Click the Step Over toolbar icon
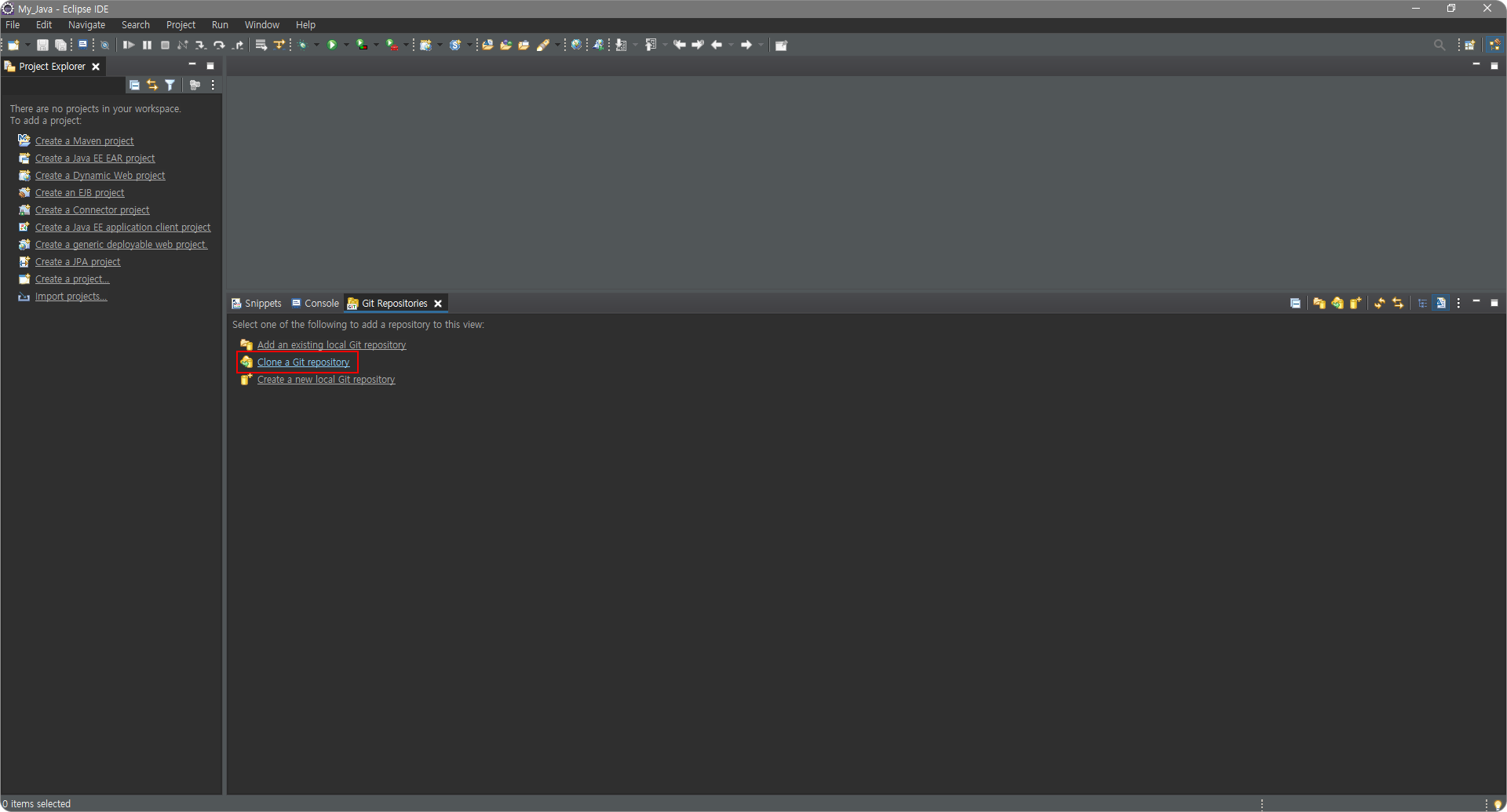This screenshot has width=1507, height=812. (220, 45)
